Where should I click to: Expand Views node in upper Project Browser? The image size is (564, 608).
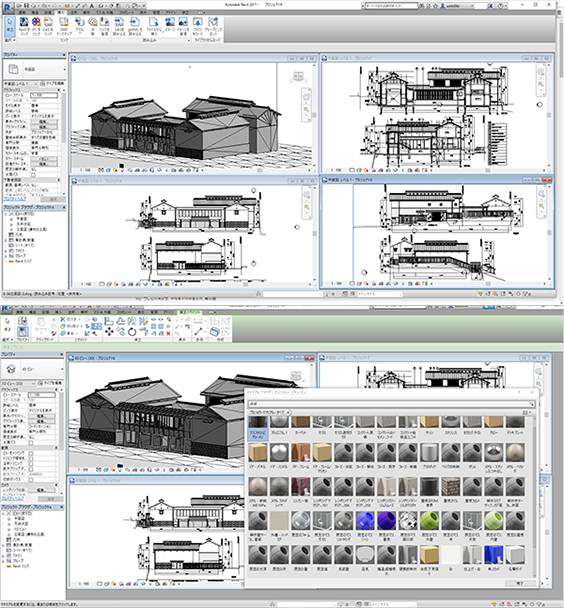(6, 214)
